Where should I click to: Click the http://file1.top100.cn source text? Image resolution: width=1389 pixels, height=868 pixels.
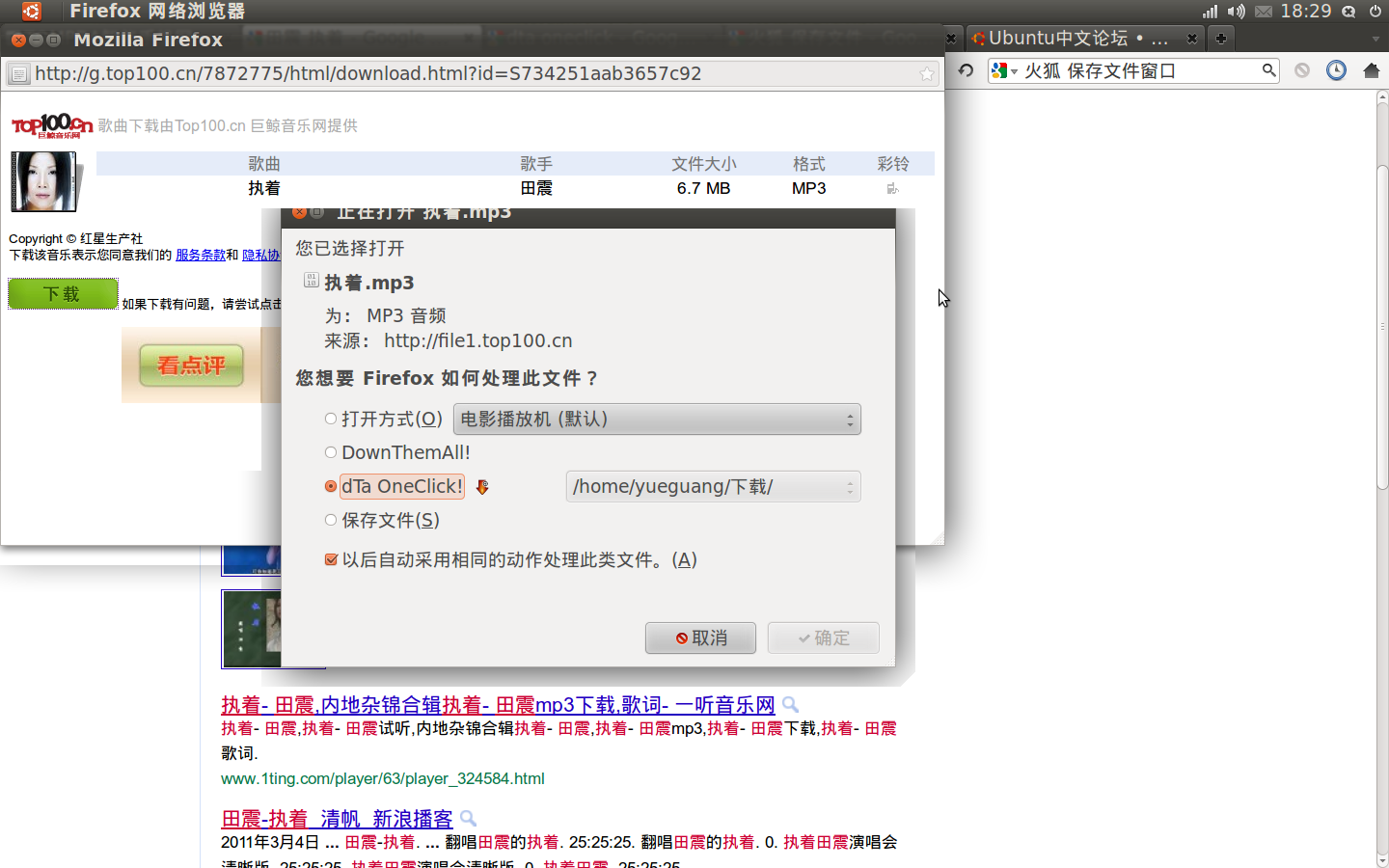click(478, 340)
